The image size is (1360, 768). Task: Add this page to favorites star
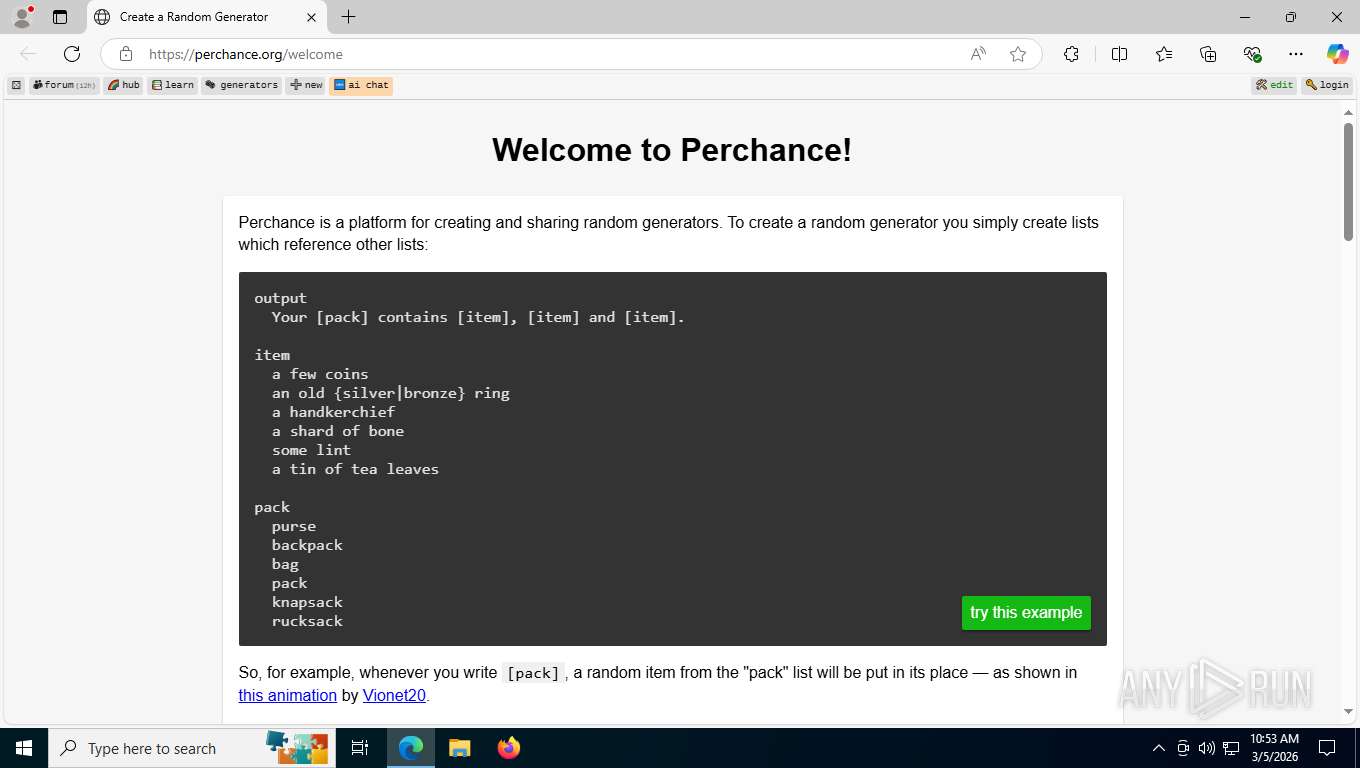pos(1018,54)
